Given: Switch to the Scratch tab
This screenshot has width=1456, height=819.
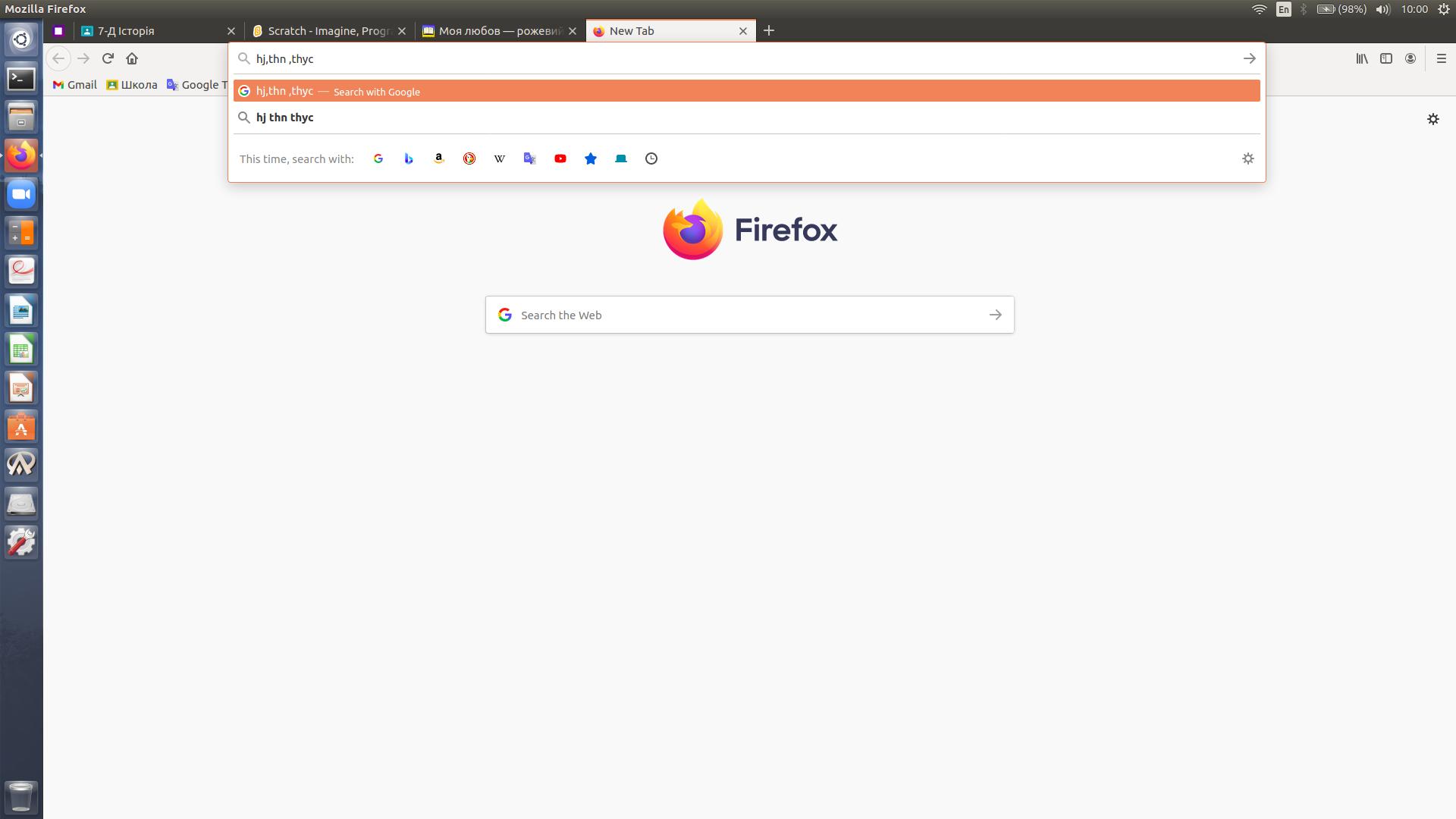Looking at the screenshot, I should pos(330,31).
